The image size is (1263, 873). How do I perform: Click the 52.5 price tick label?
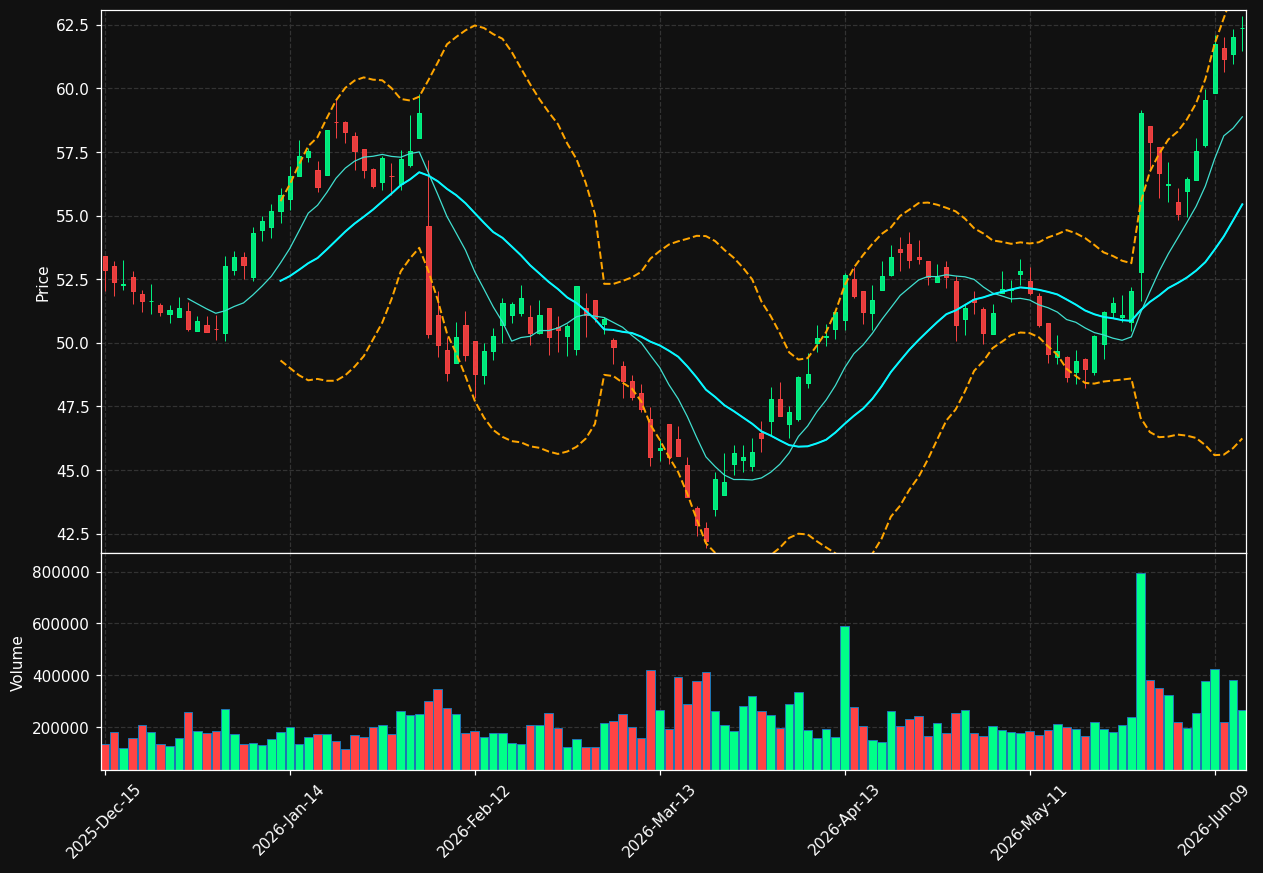coord(73,280)
